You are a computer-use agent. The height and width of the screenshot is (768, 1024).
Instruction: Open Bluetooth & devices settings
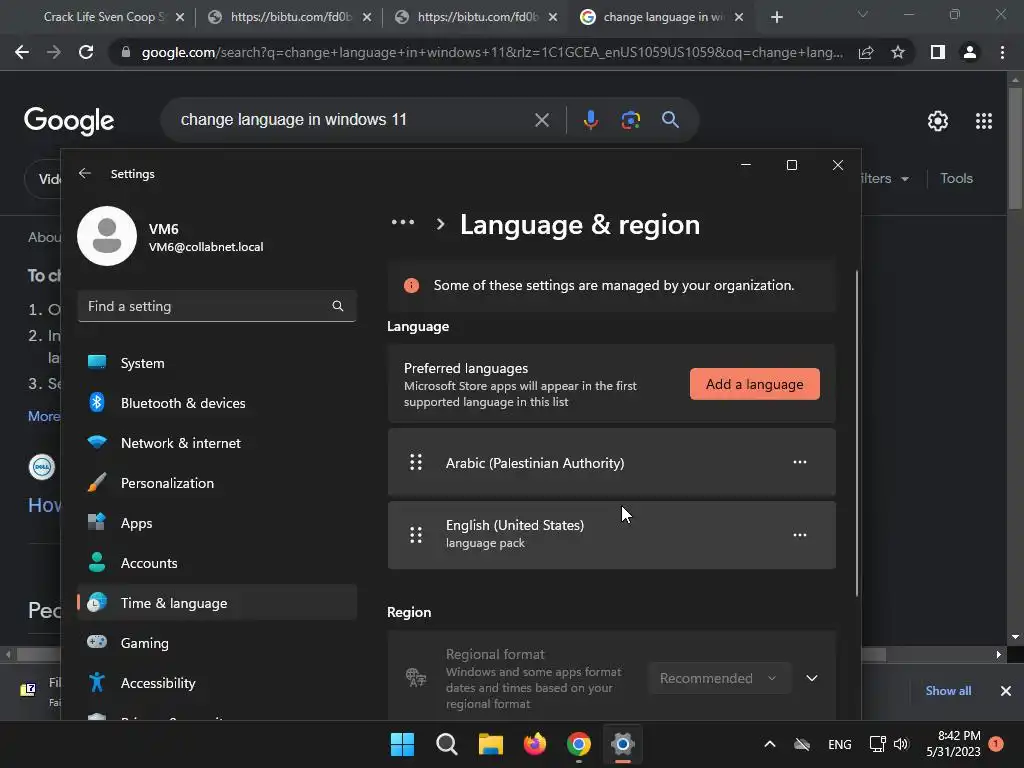tap(217, 403)
